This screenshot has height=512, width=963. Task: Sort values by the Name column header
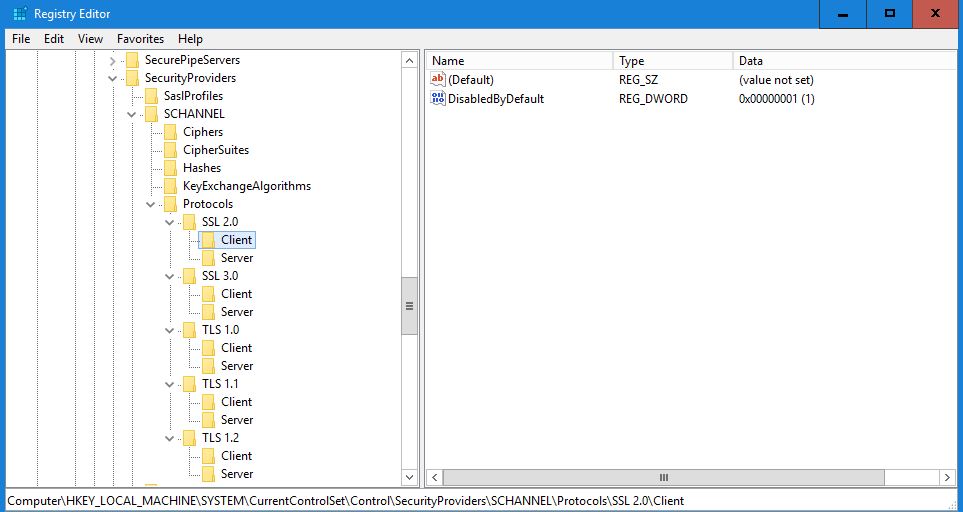520,61
